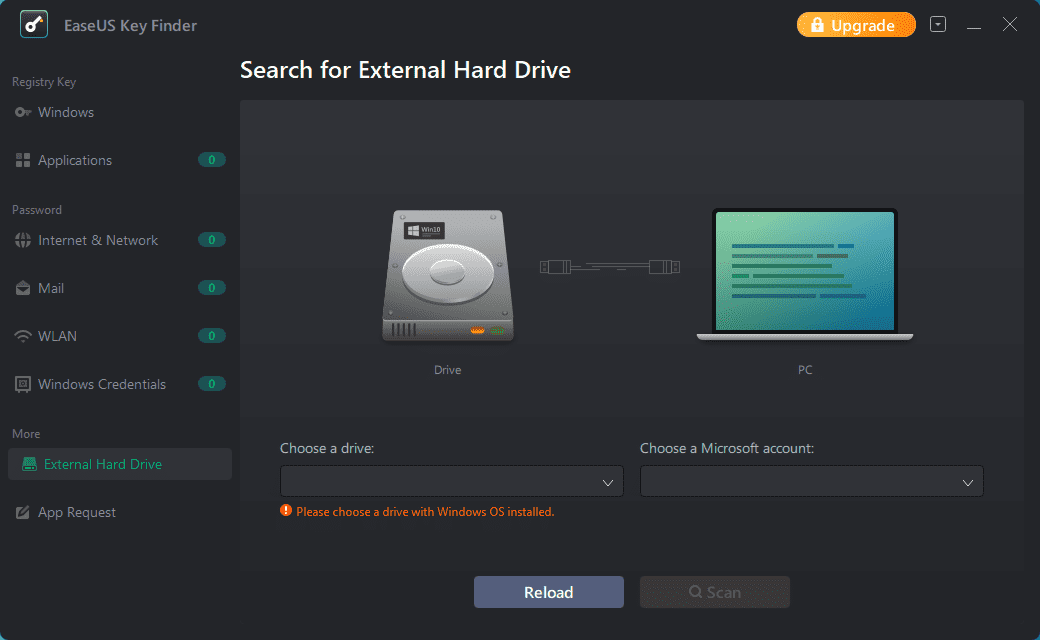1040x640 pixels.
Task: Click the "Please choose a drive" warning text
Action: point(425,511)
